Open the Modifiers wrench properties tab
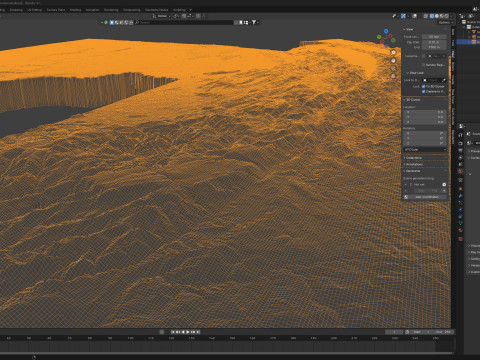This screenshot has height=360, width=480. coord(460,196)
